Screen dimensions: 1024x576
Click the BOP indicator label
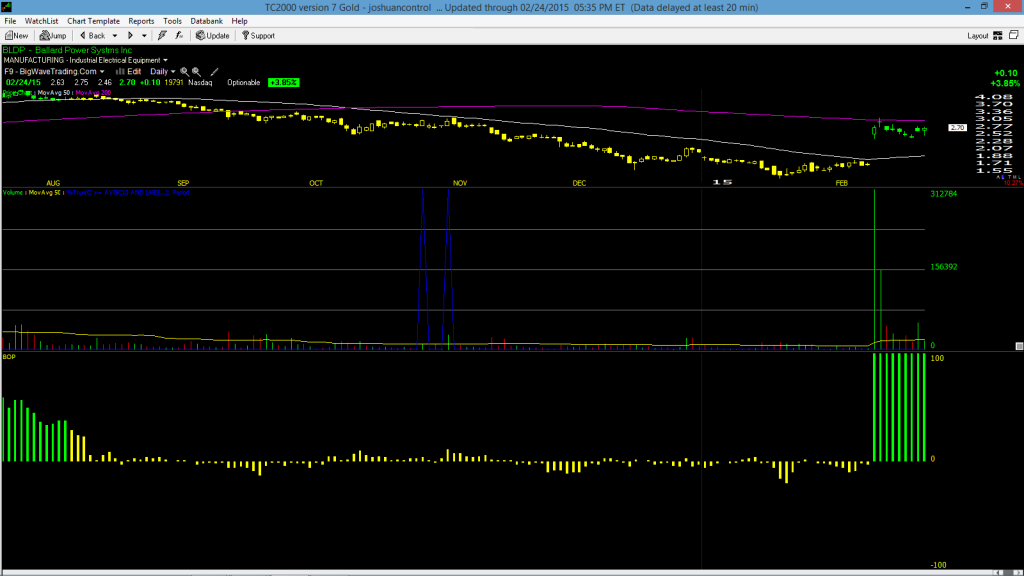click(x=9, y=357)
